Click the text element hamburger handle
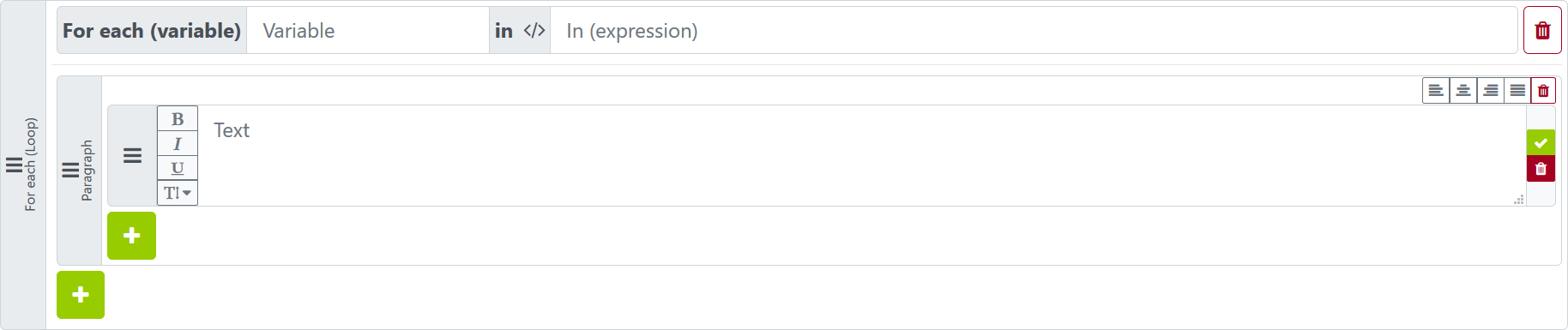Image resolution: width=1568 pixels, height=330 pixels. point(132,155)
